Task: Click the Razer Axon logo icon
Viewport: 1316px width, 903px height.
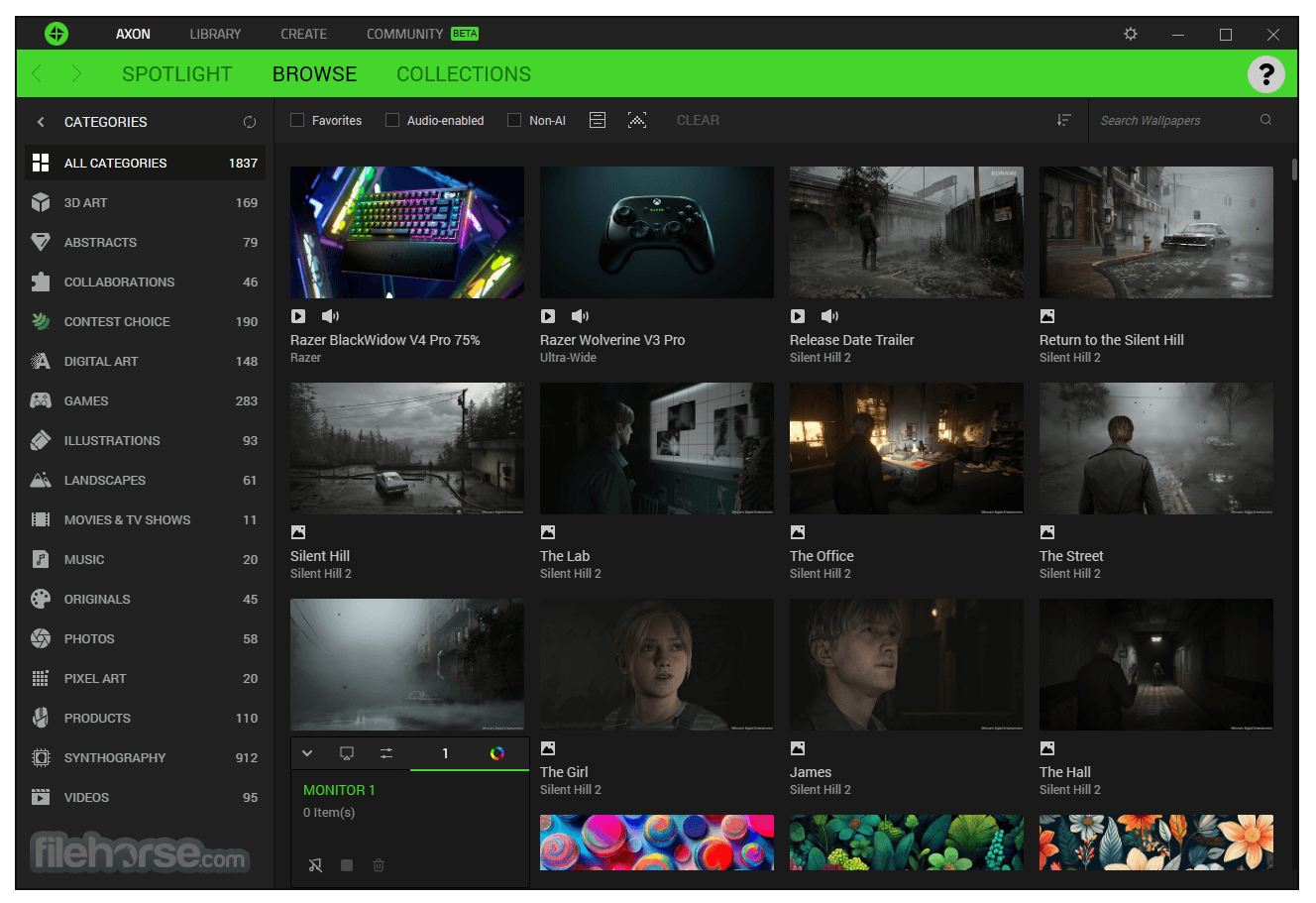Action: 56,34
